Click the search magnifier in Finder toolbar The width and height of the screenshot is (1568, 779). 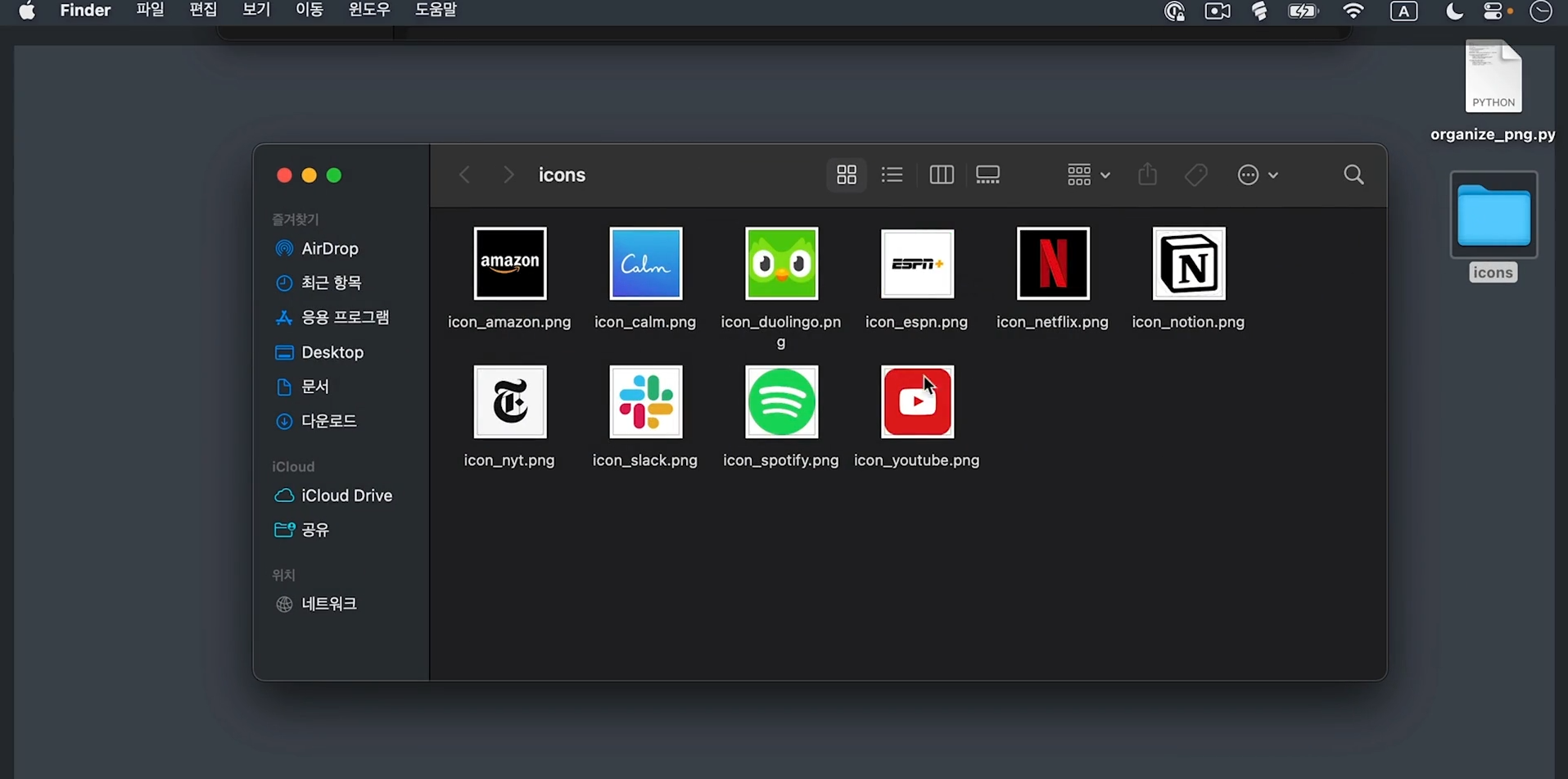pyautogui.click(x=1354, y=174)
